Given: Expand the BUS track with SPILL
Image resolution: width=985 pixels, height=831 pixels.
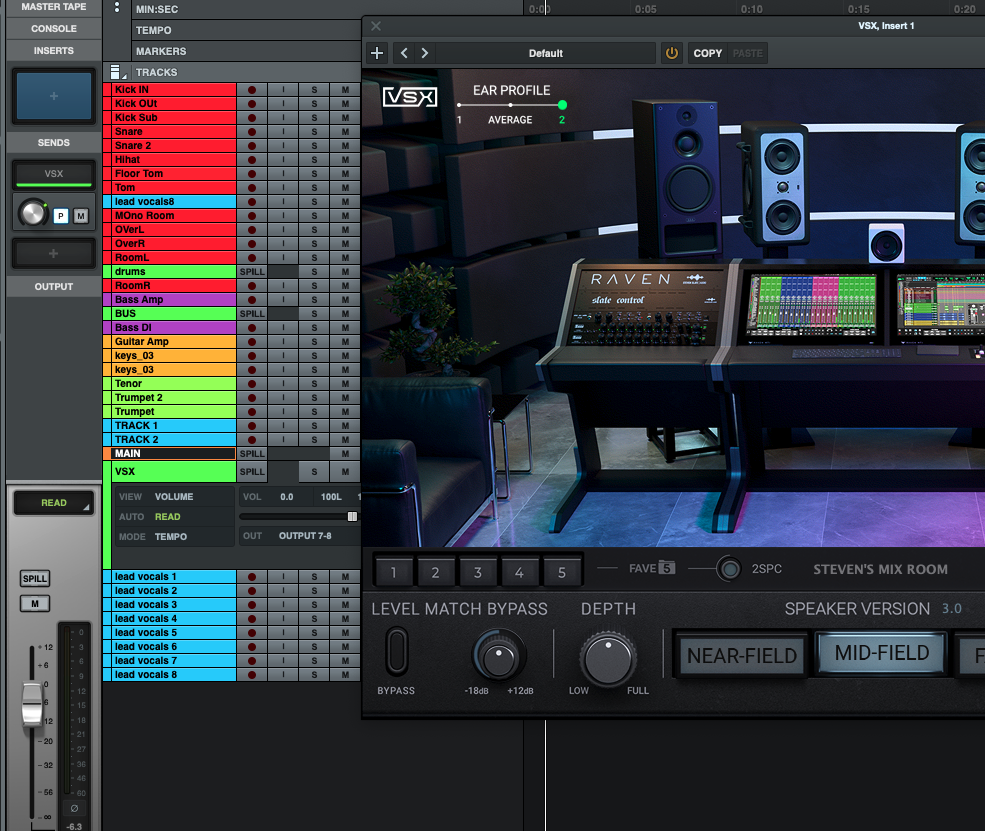Looking at the screenshot, I should pyautogui.click(x=252, y=314).
